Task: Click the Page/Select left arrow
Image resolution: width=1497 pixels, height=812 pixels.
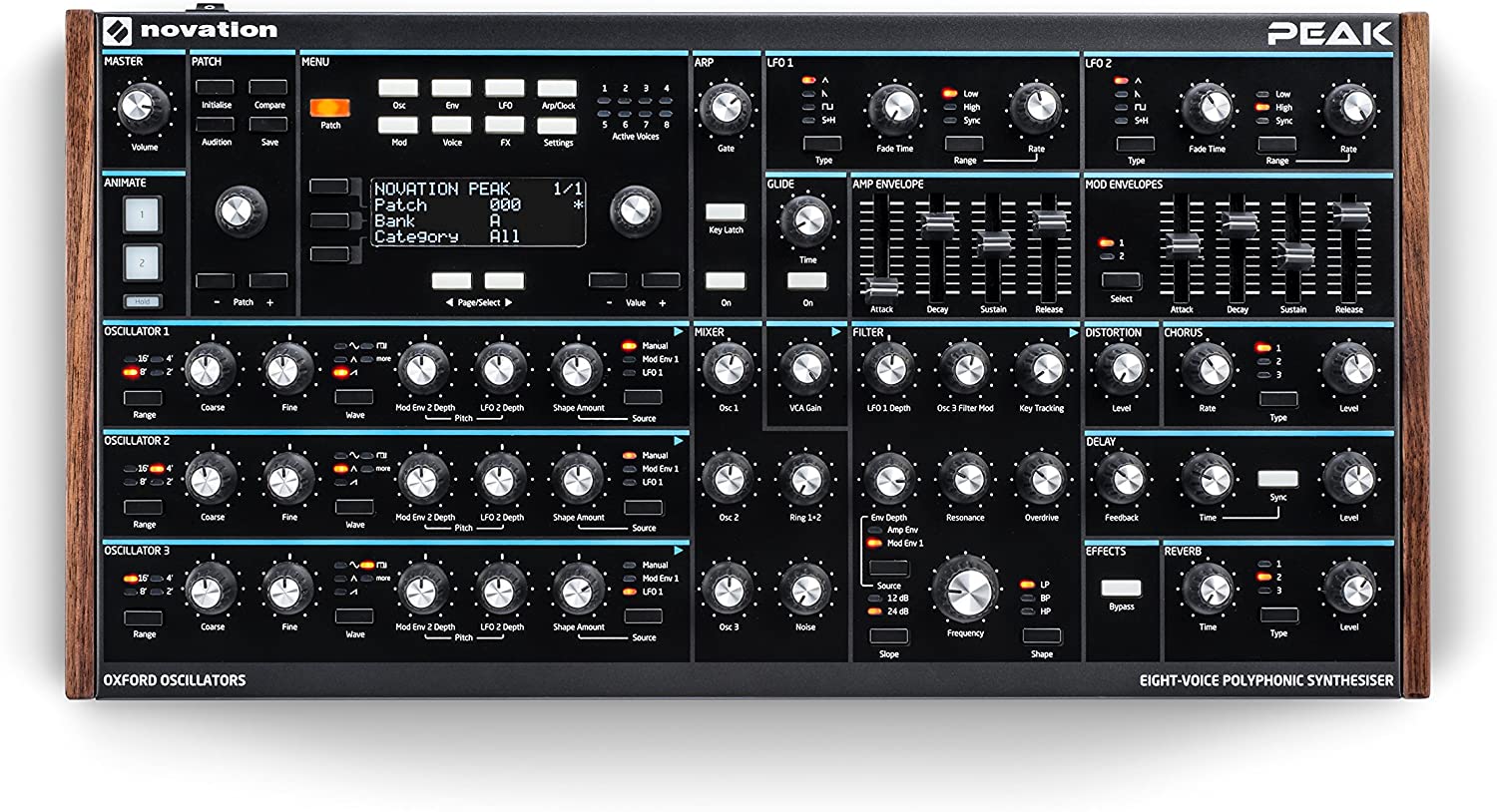Action: pyautogui.click(x=452, y=280)
